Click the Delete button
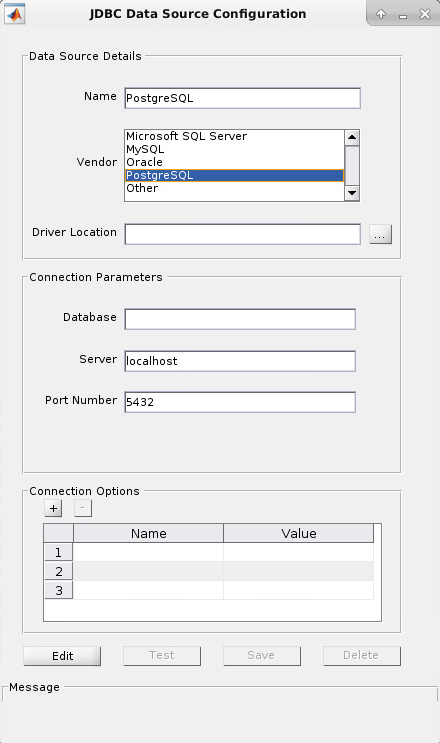The image size is (440, 743). [362, 656]
